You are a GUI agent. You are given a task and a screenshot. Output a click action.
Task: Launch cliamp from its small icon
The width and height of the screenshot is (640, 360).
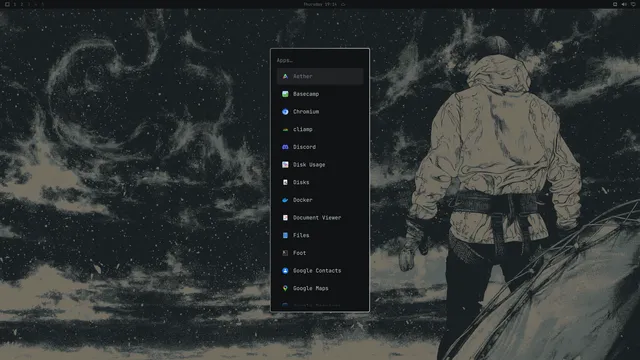point(285,129)
